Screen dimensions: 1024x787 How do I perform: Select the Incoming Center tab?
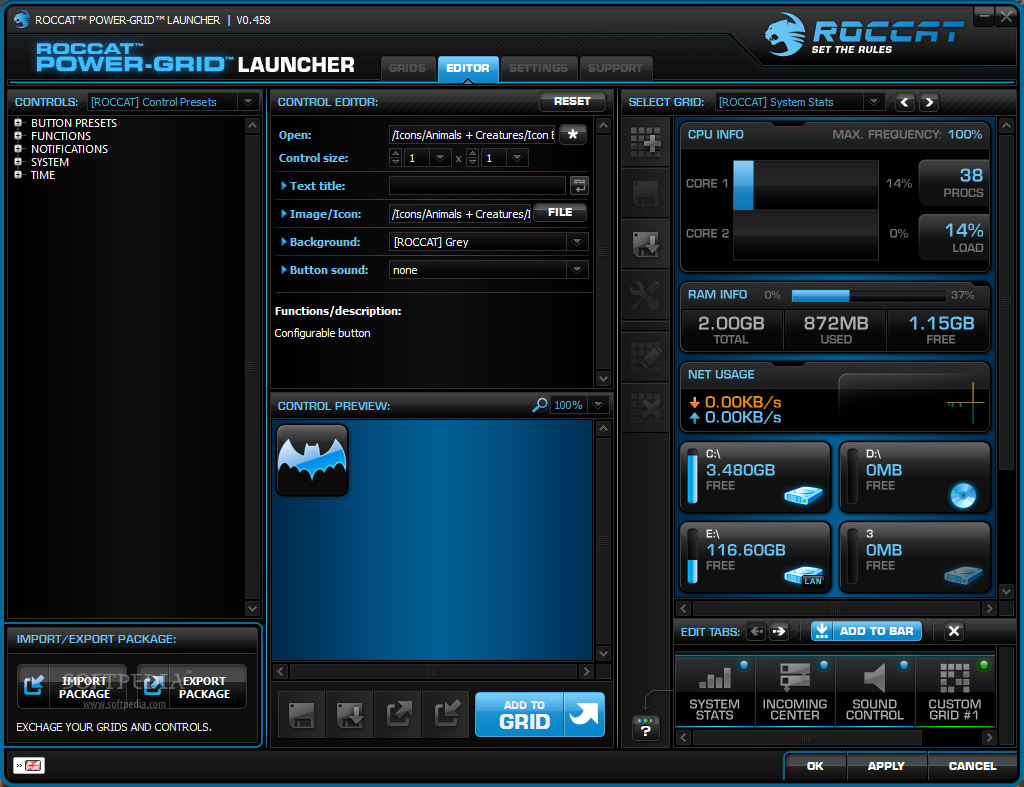tap(794, 691)
